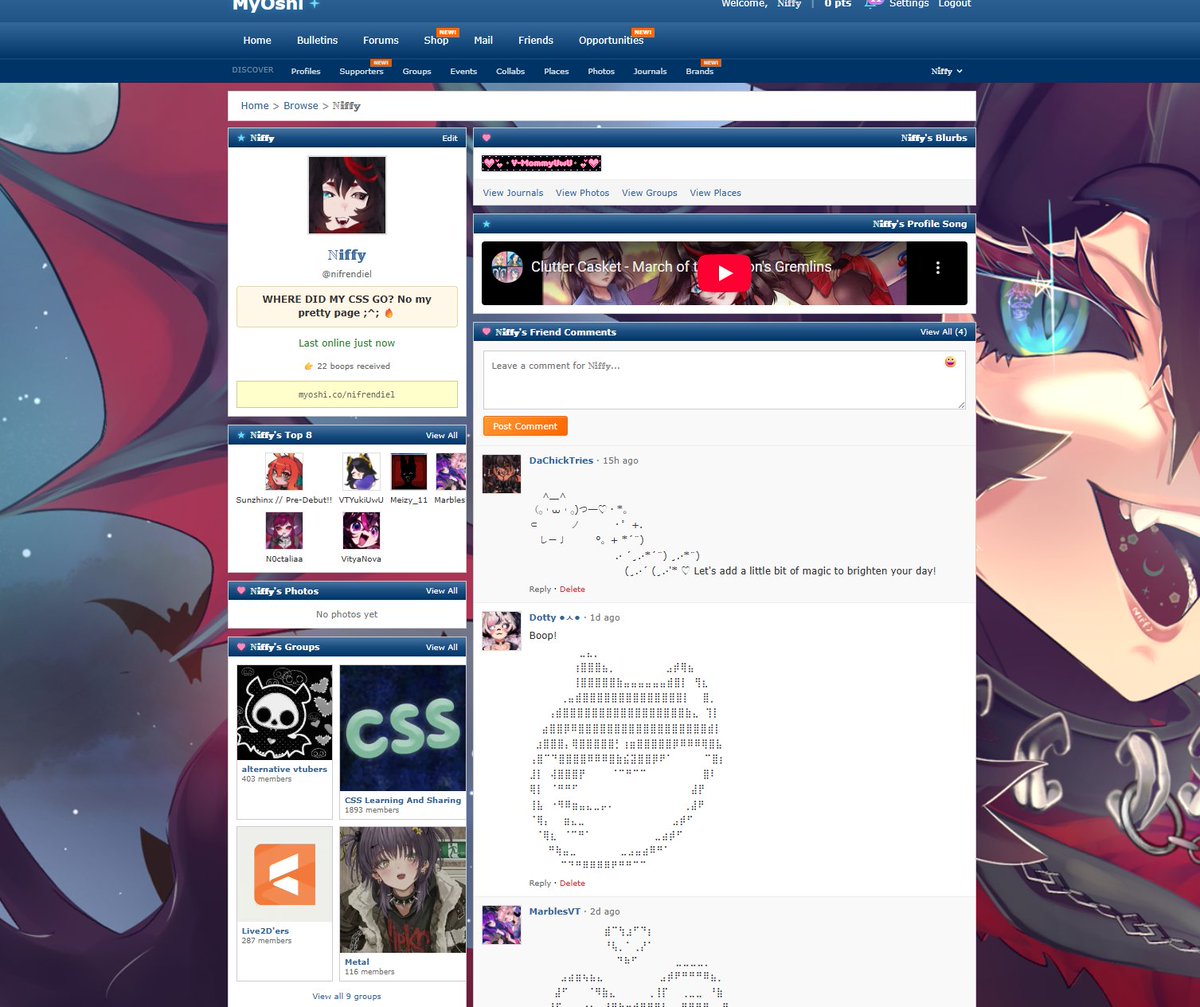Viewport: 1200px width, 1007px height.
Task: Click the myoshi.co/nifrendiel URL box
Action: click(x=347, y=394)
